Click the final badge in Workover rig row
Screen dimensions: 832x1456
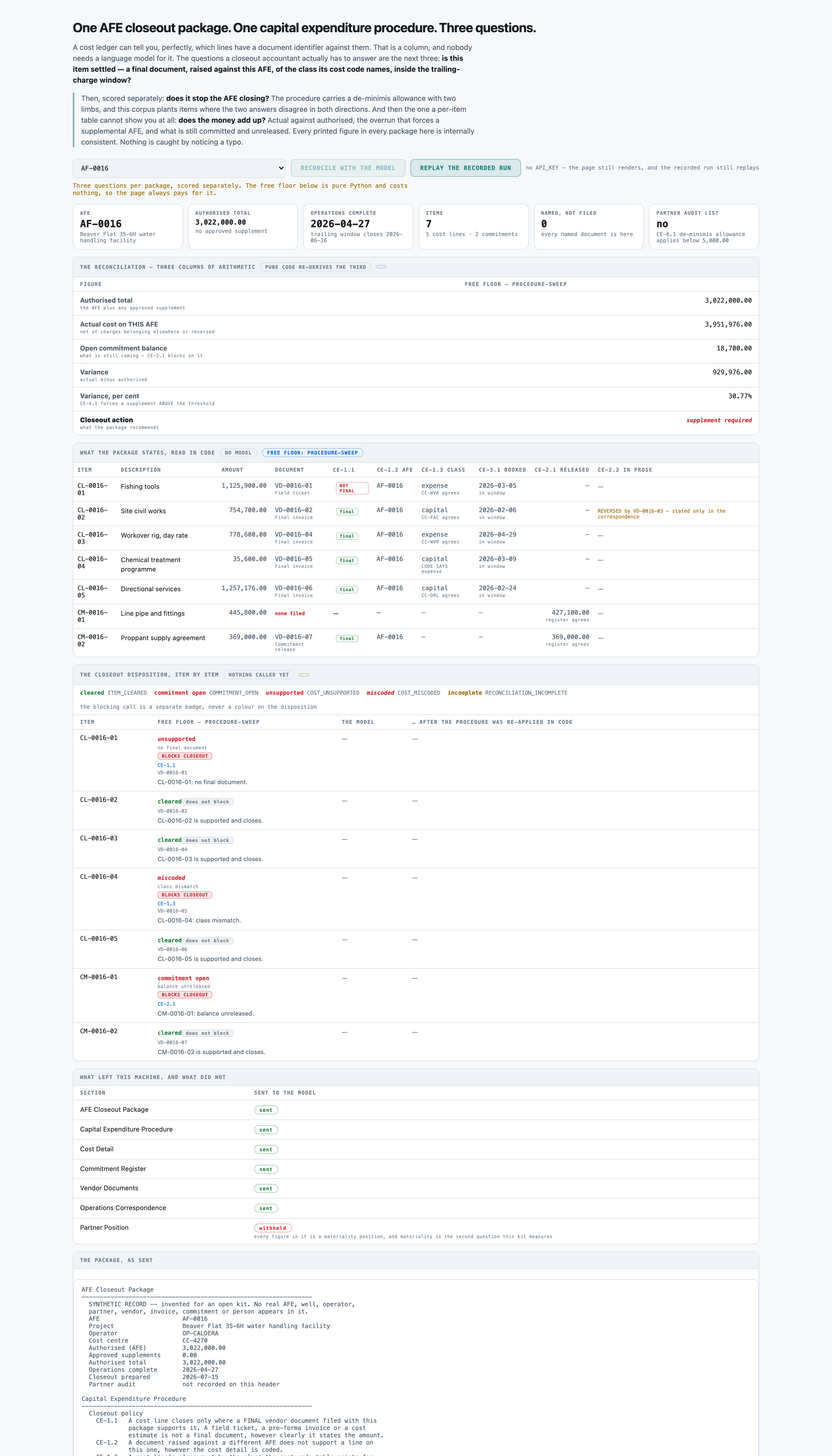tap(347, 536)
